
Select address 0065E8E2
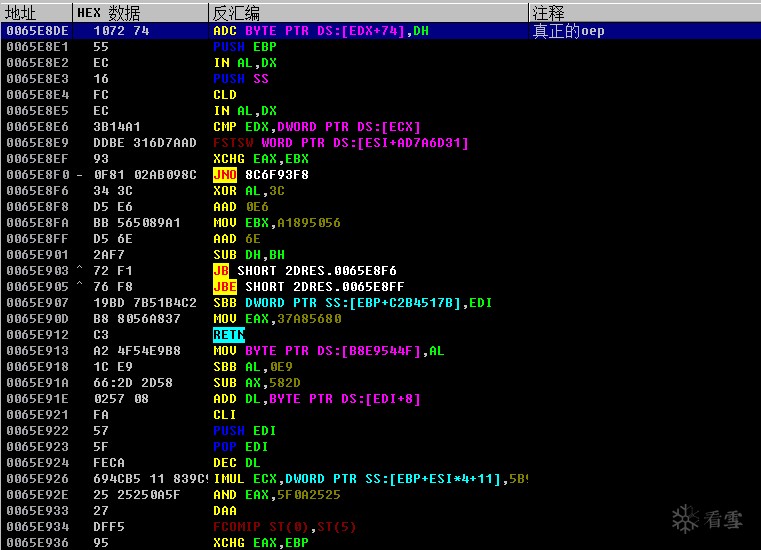(x=38, y=63)
